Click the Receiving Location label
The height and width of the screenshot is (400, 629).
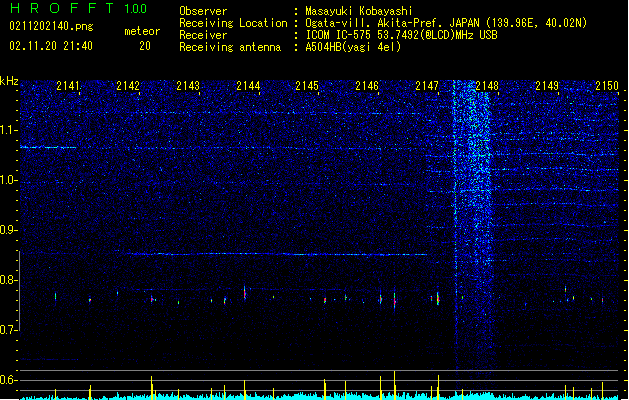(x=233, y=23)
